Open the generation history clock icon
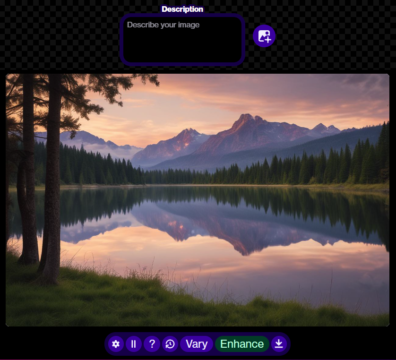Viewport: 396px width, 360px height. [170, 344]
